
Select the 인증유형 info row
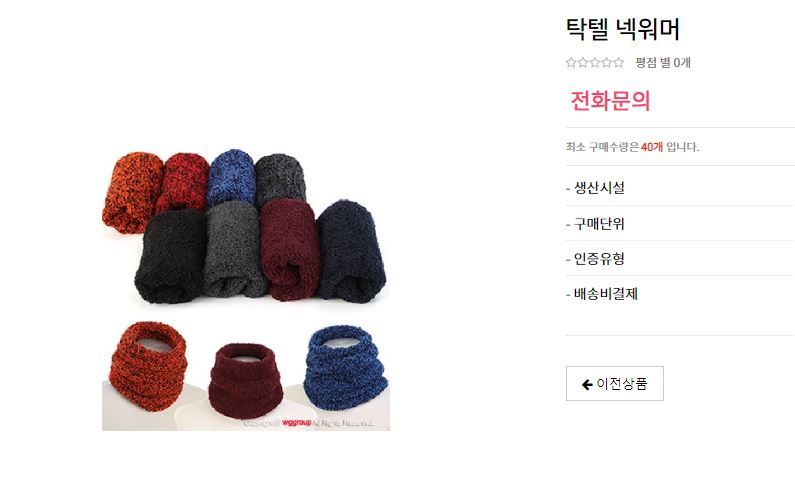pyautogui.click(x=680, y=259)
